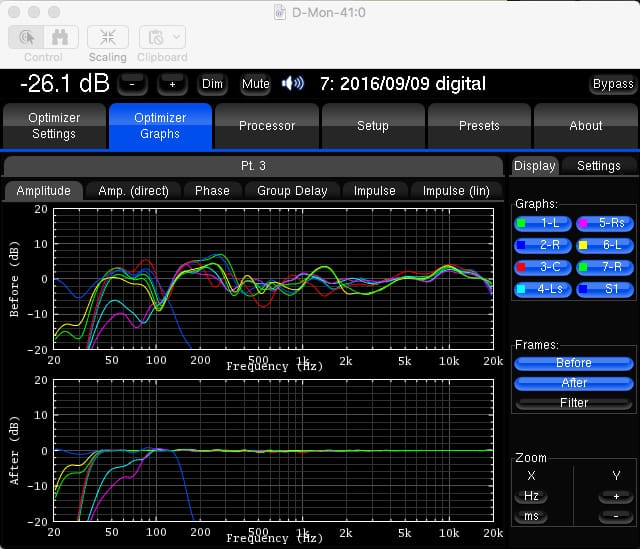Viewport: 640px width, 549px height.
Task: Toggle the Dim button
Action: 212,84
